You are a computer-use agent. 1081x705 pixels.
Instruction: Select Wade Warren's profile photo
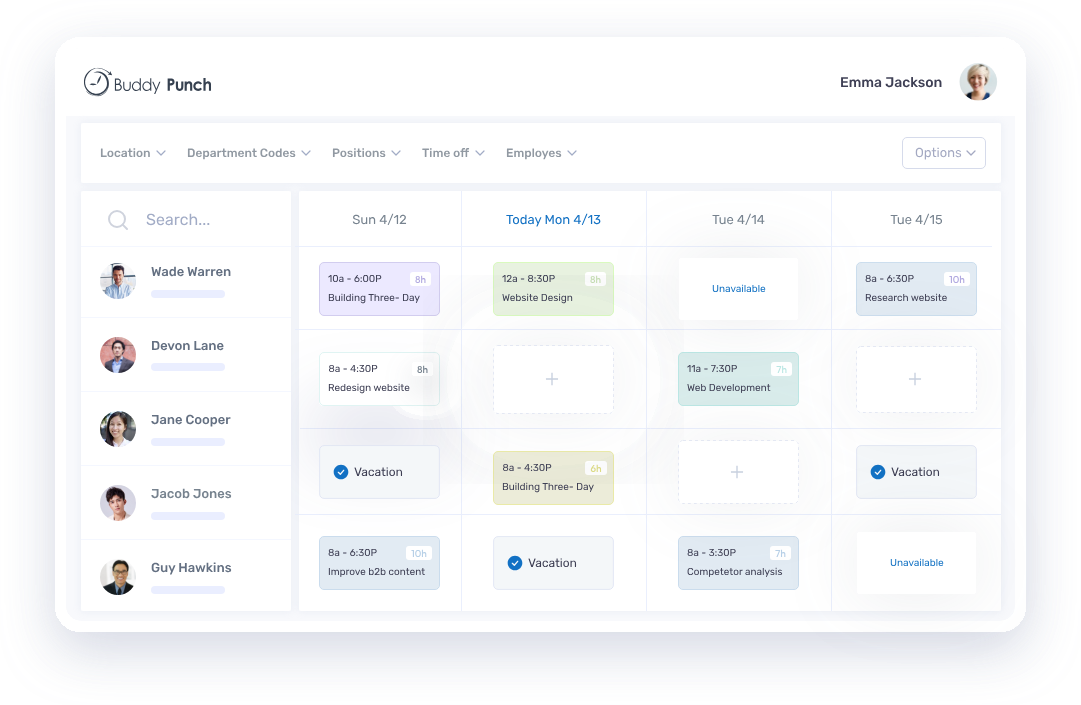point(118,280)
